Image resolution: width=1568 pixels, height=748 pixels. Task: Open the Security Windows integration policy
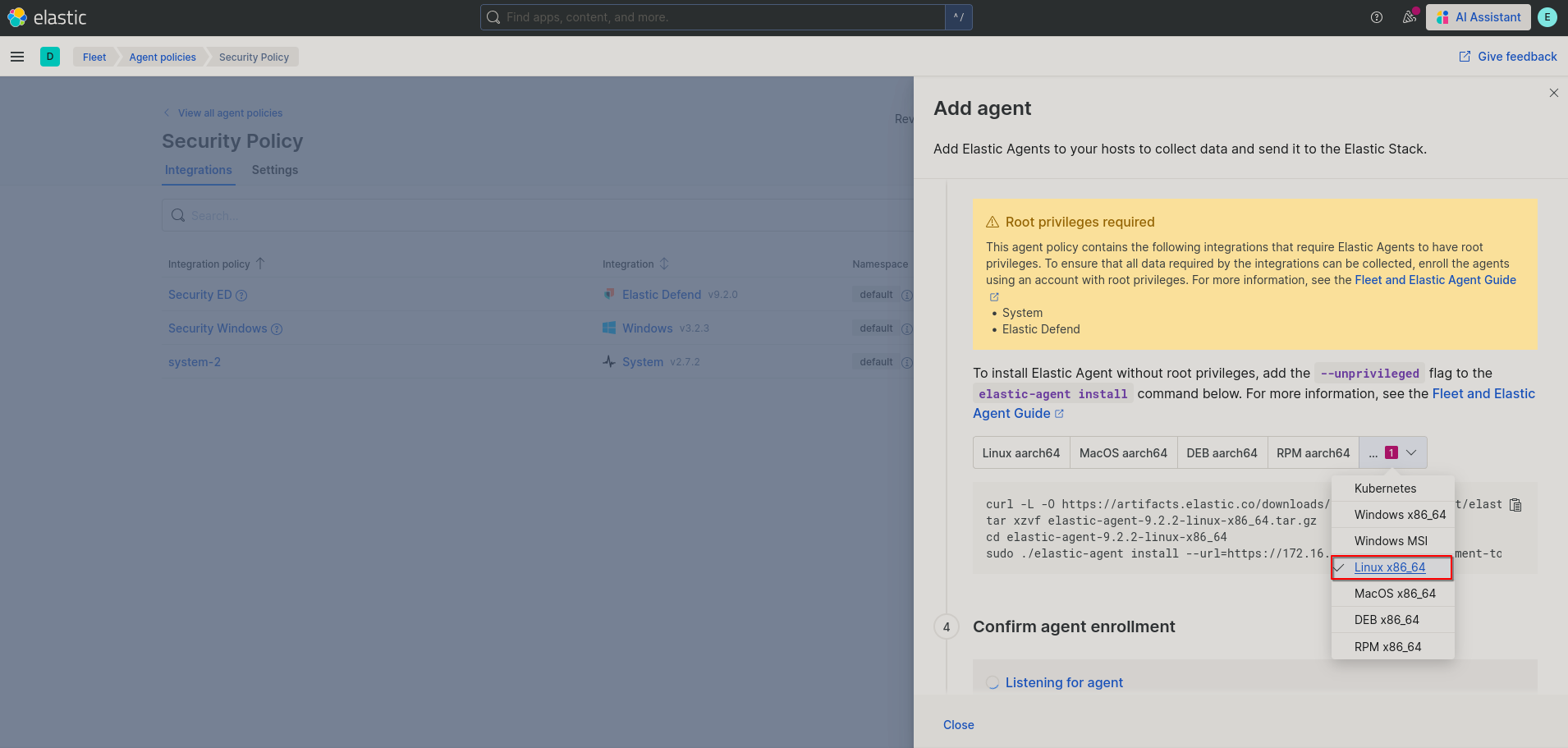click(x=218, y=328)
